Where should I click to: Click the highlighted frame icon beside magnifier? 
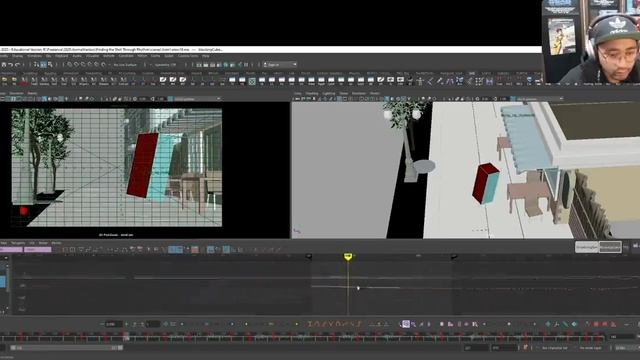point(406,324)
